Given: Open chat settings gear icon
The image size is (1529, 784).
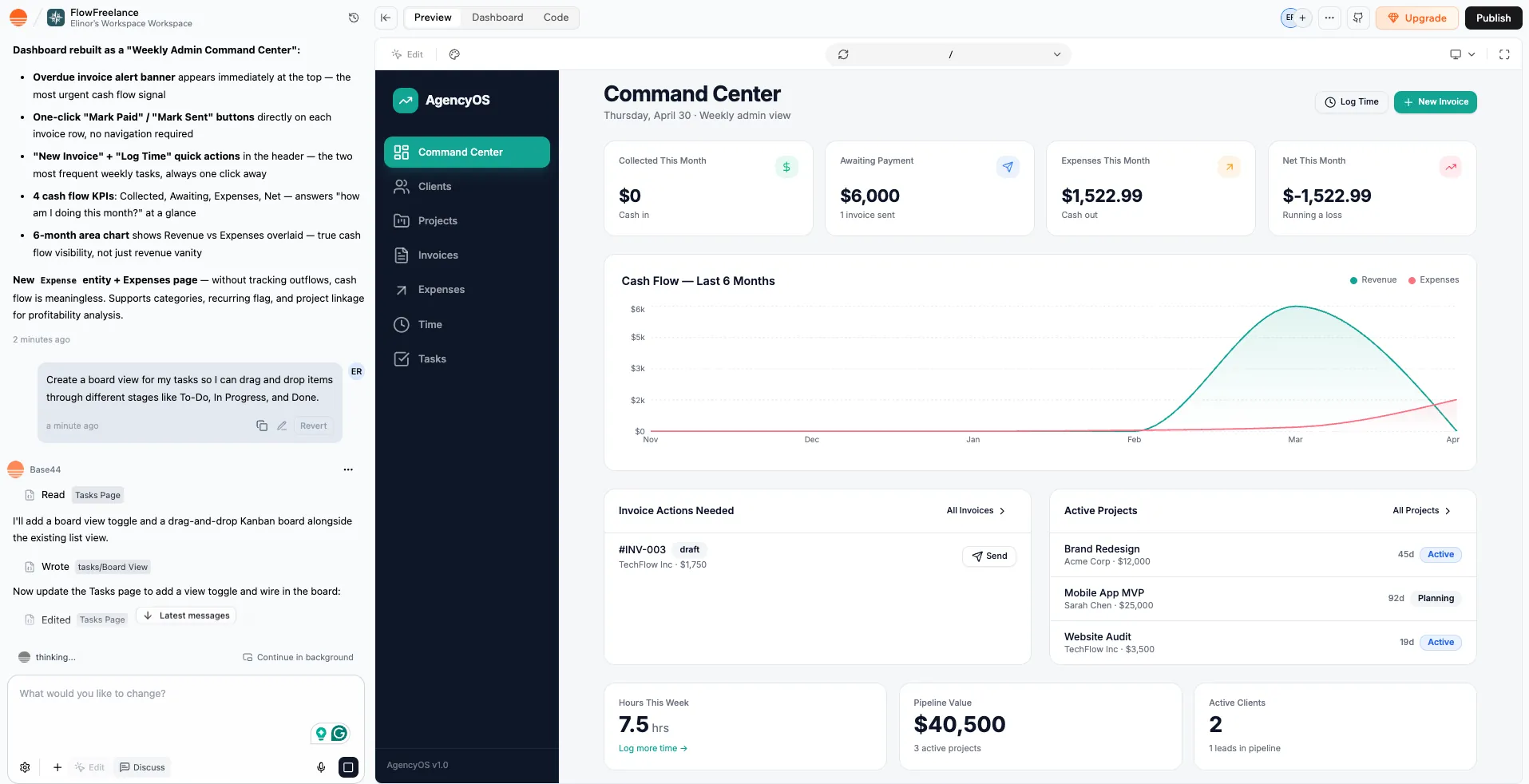Looking at the screenshot, I should coord(25,767).
